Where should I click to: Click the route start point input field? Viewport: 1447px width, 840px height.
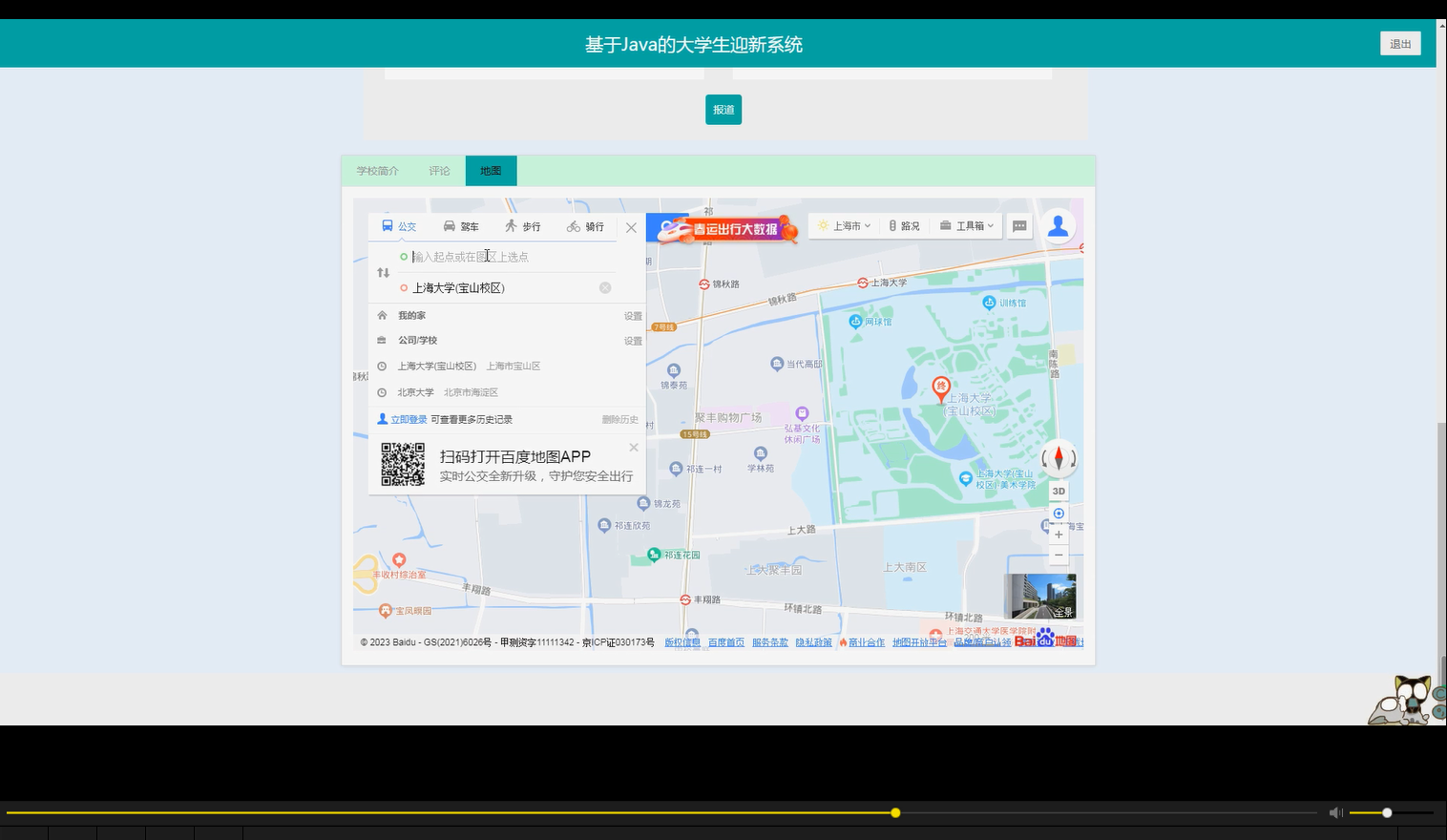(x=496, y=256)
